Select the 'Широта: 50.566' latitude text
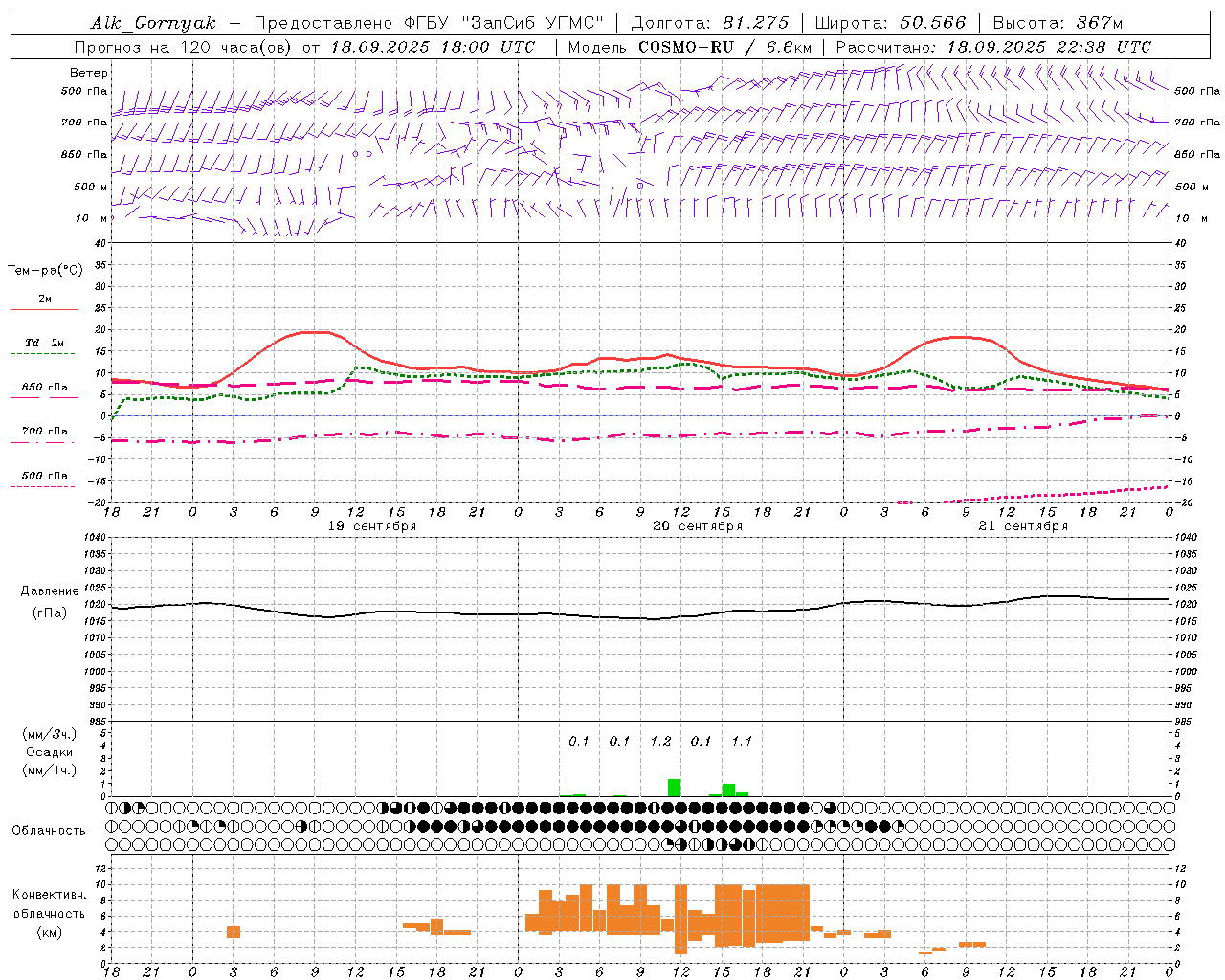 pos(891,23)
